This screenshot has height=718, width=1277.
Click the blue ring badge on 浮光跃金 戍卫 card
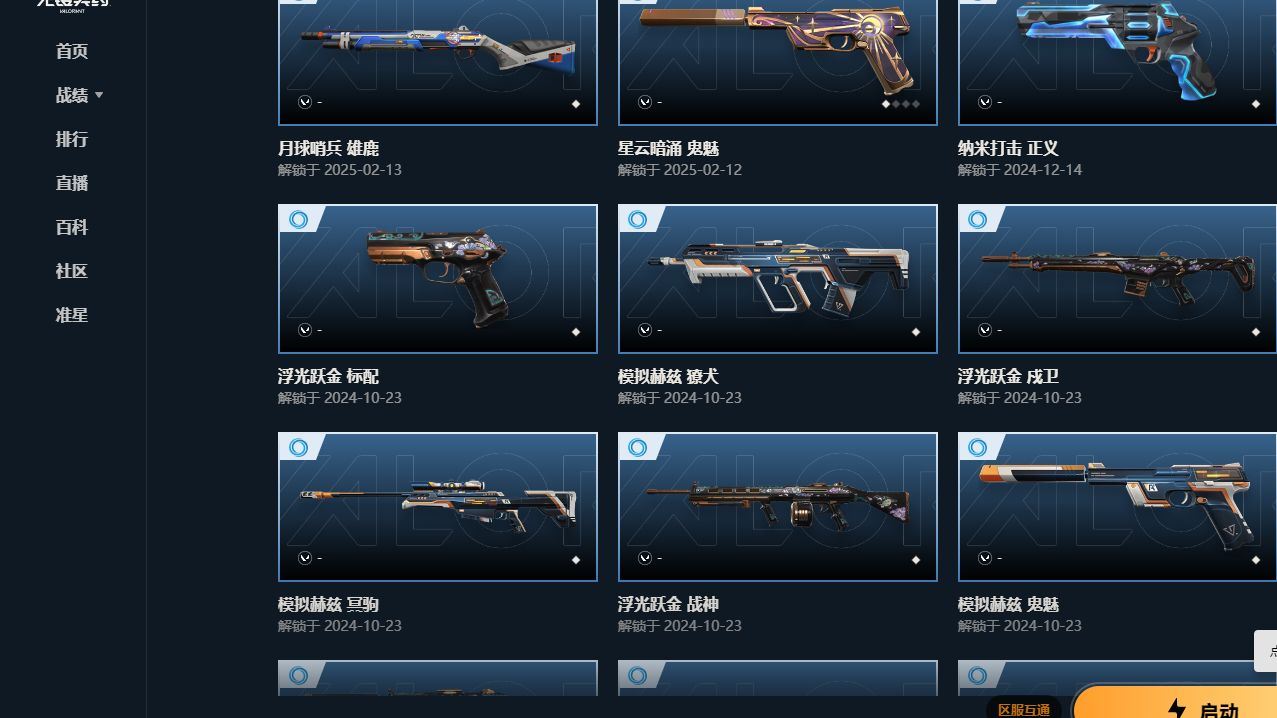pyautogui.click(x=978, y=219)
